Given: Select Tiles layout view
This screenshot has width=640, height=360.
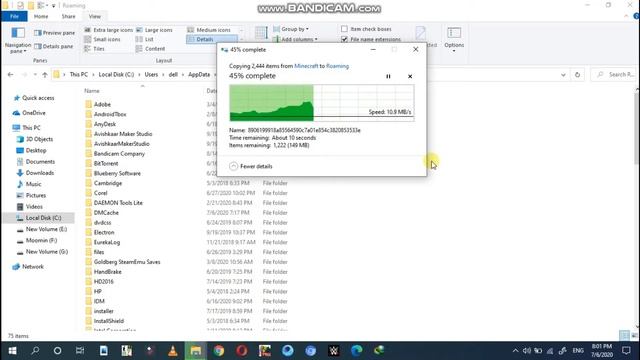Looking at the screenshot, I should [95, 49].
